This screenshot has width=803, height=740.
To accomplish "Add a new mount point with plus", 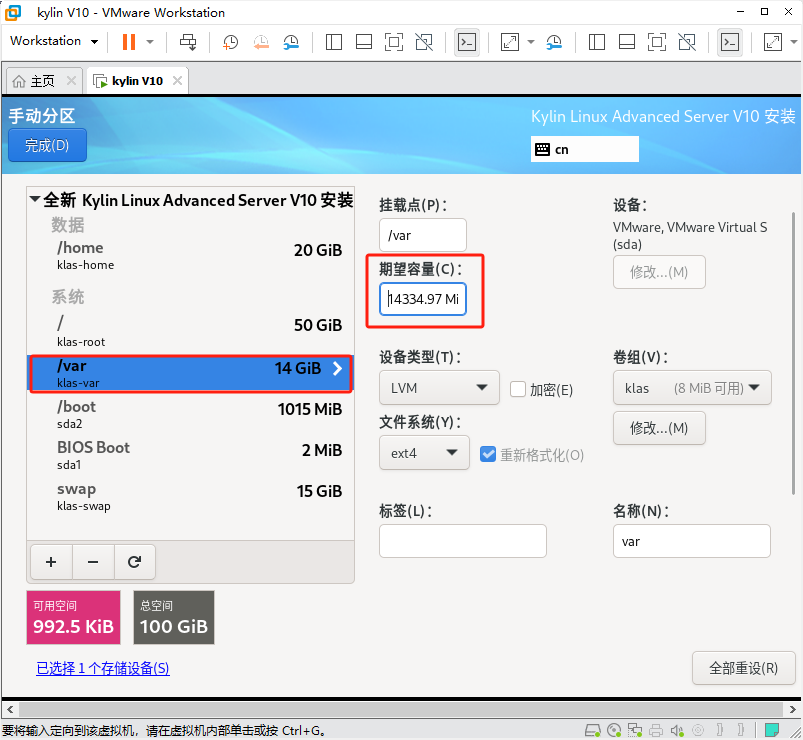I will click(51, 562).
